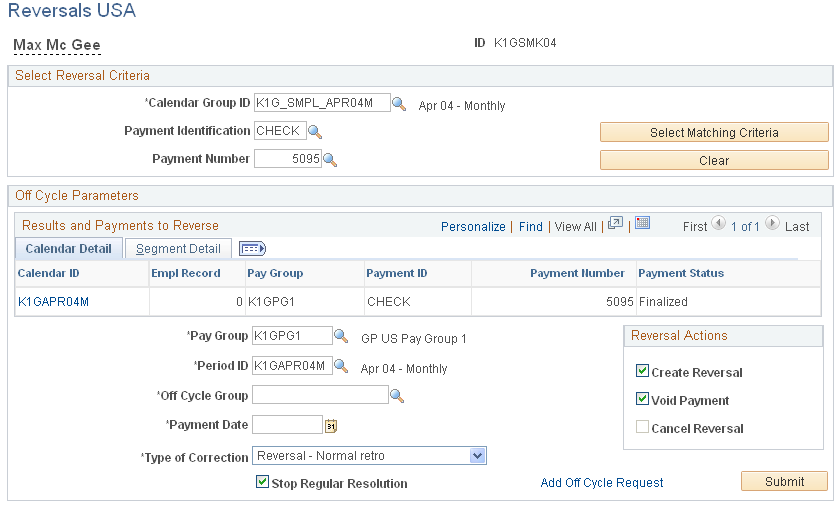Viewport: 840px width, 507px height.
Task: Open lookup for Period ID
Action: [x=341, y=366]
